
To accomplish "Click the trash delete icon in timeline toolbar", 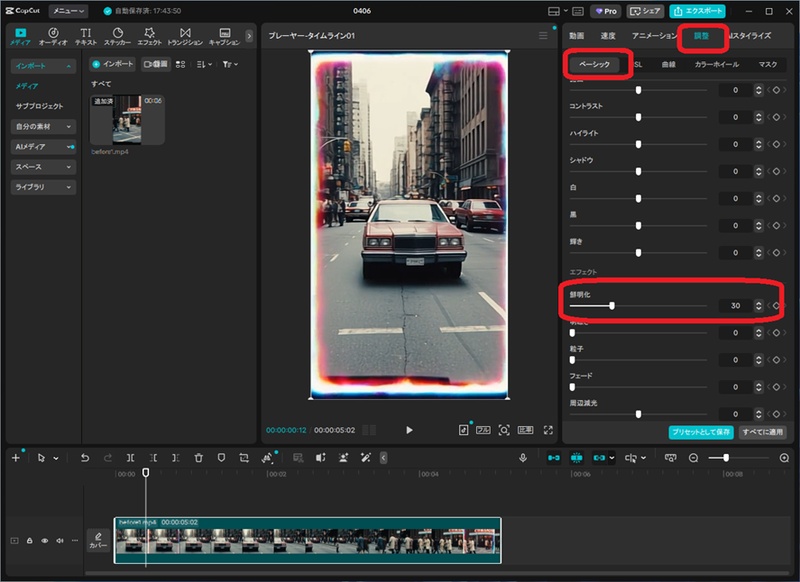I will point(198,457).
